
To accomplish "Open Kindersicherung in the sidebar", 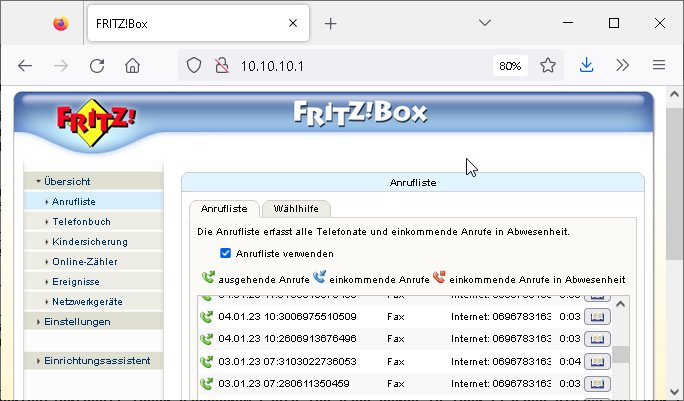I will pyautogui.click(x=93, y=242).
